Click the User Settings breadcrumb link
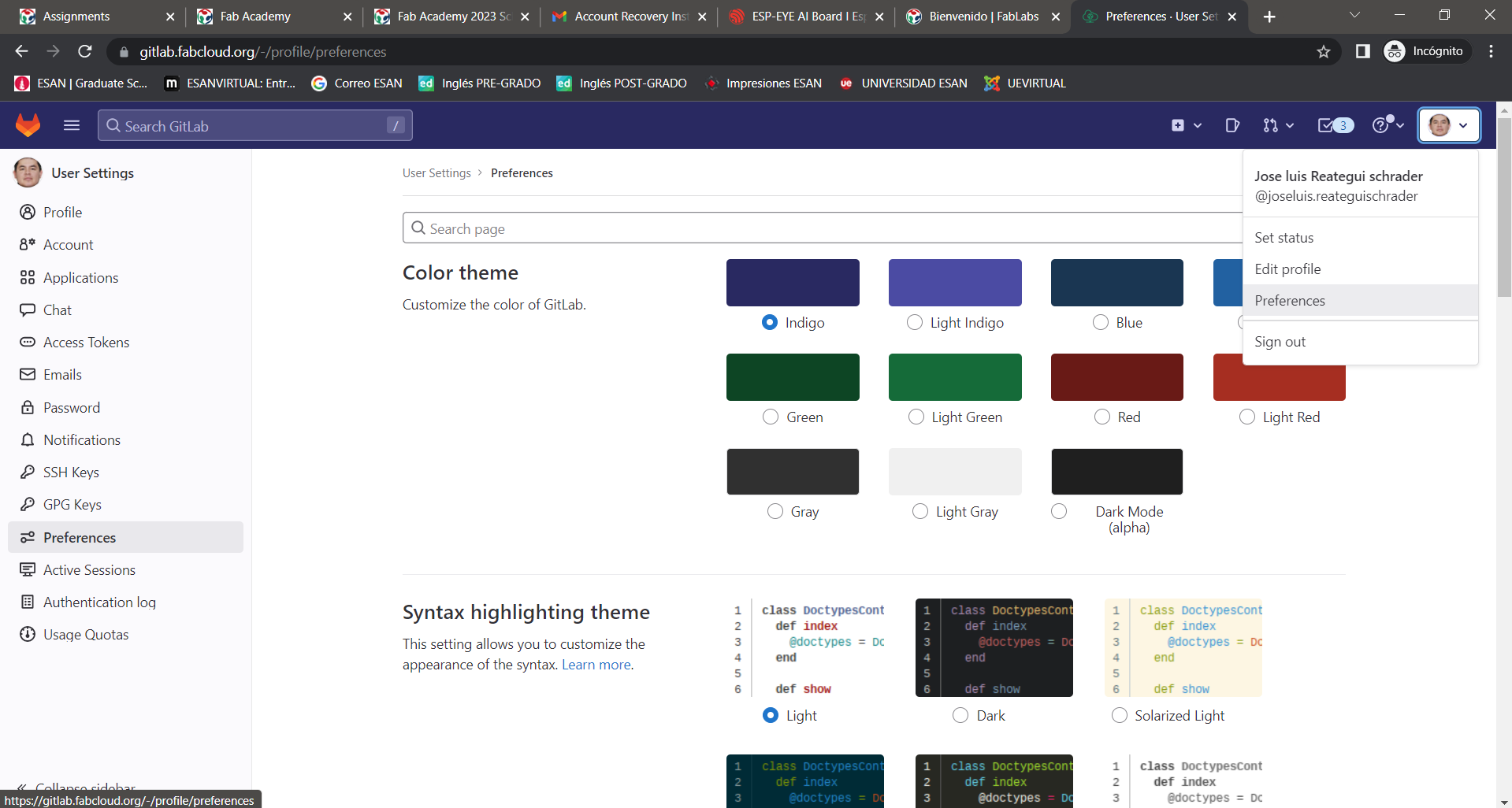 coord(437,173)
